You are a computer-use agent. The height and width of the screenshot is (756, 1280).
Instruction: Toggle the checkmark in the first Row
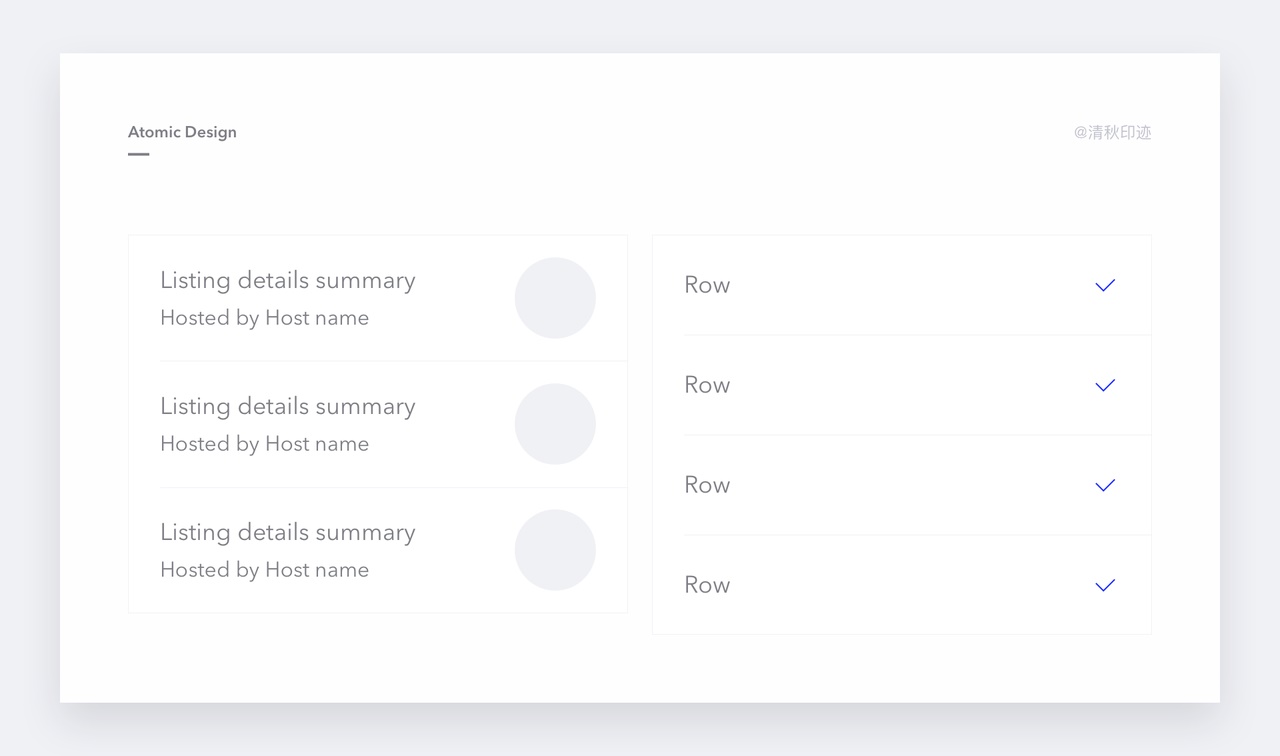(1105, 285)
